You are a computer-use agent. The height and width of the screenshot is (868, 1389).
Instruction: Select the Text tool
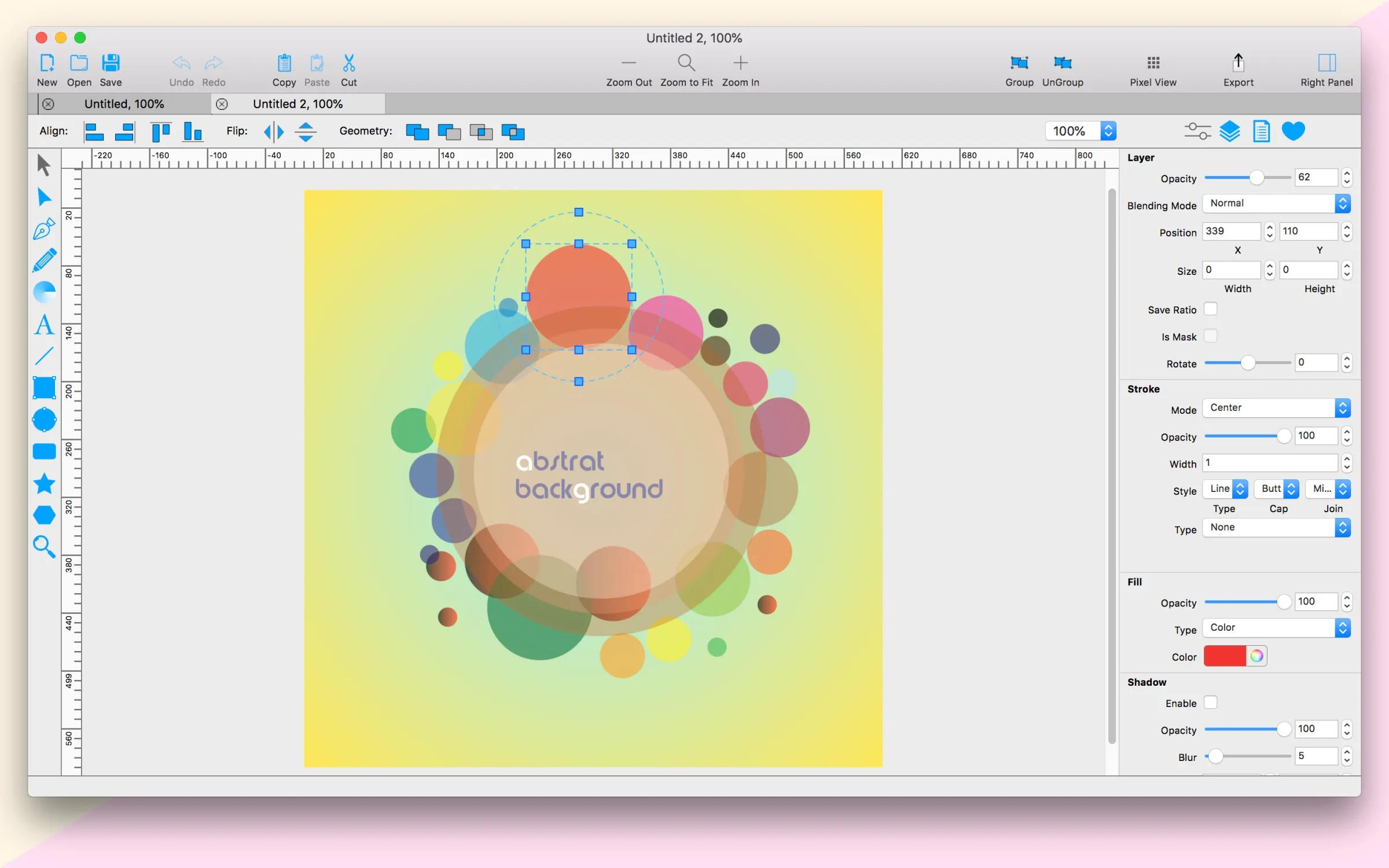click(x=44, y=325)
